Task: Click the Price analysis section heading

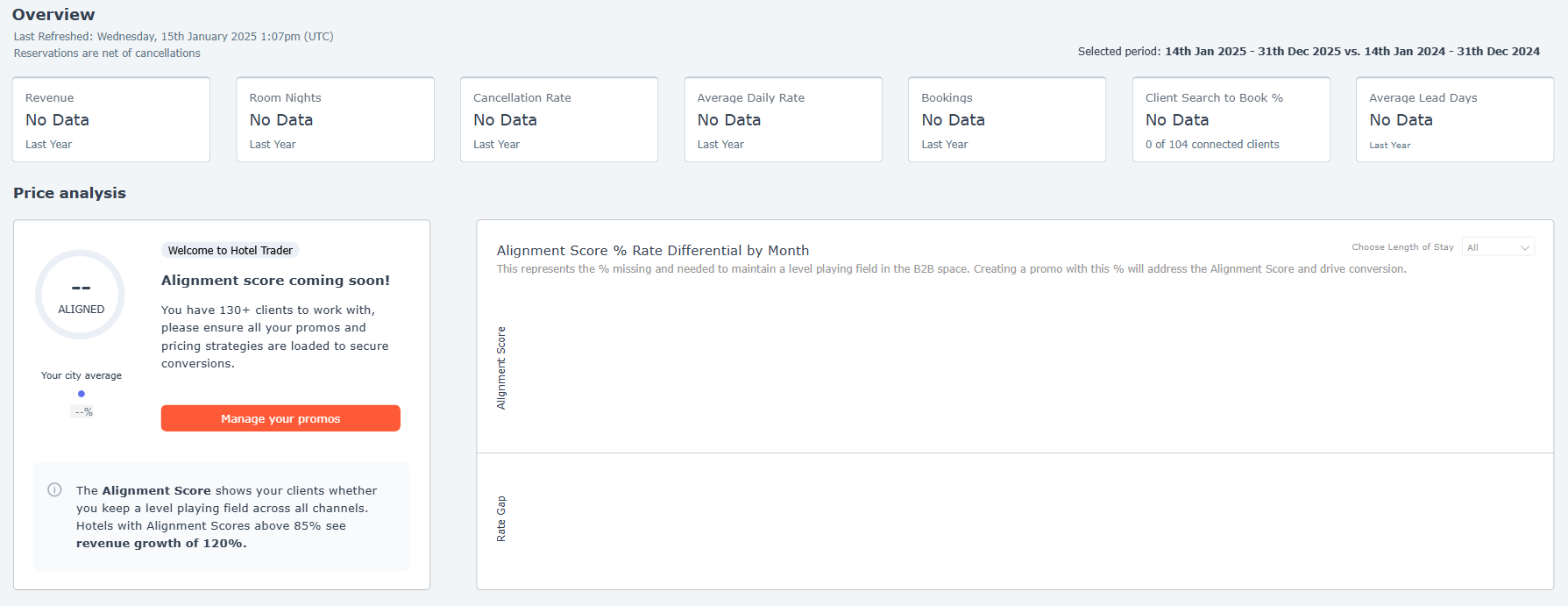Action: tap(70, 193)
